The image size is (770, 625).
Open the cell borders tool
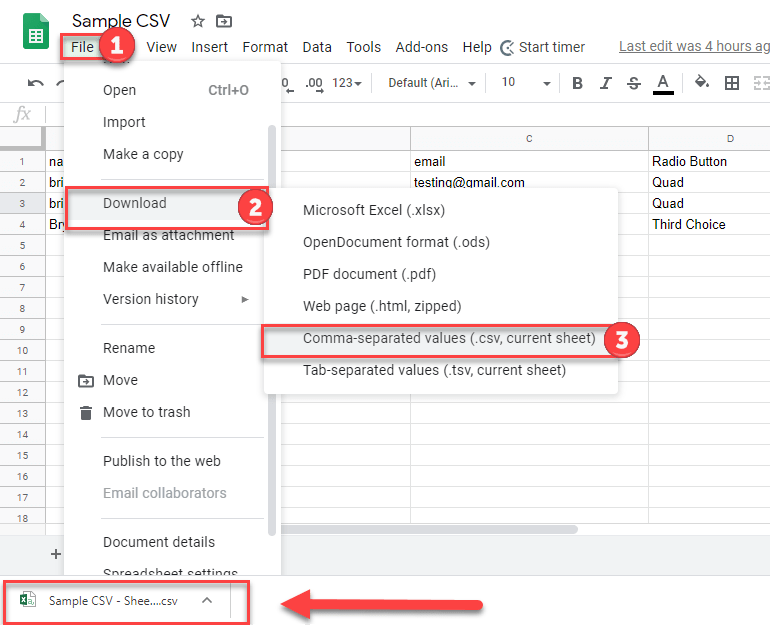(732, 83)
